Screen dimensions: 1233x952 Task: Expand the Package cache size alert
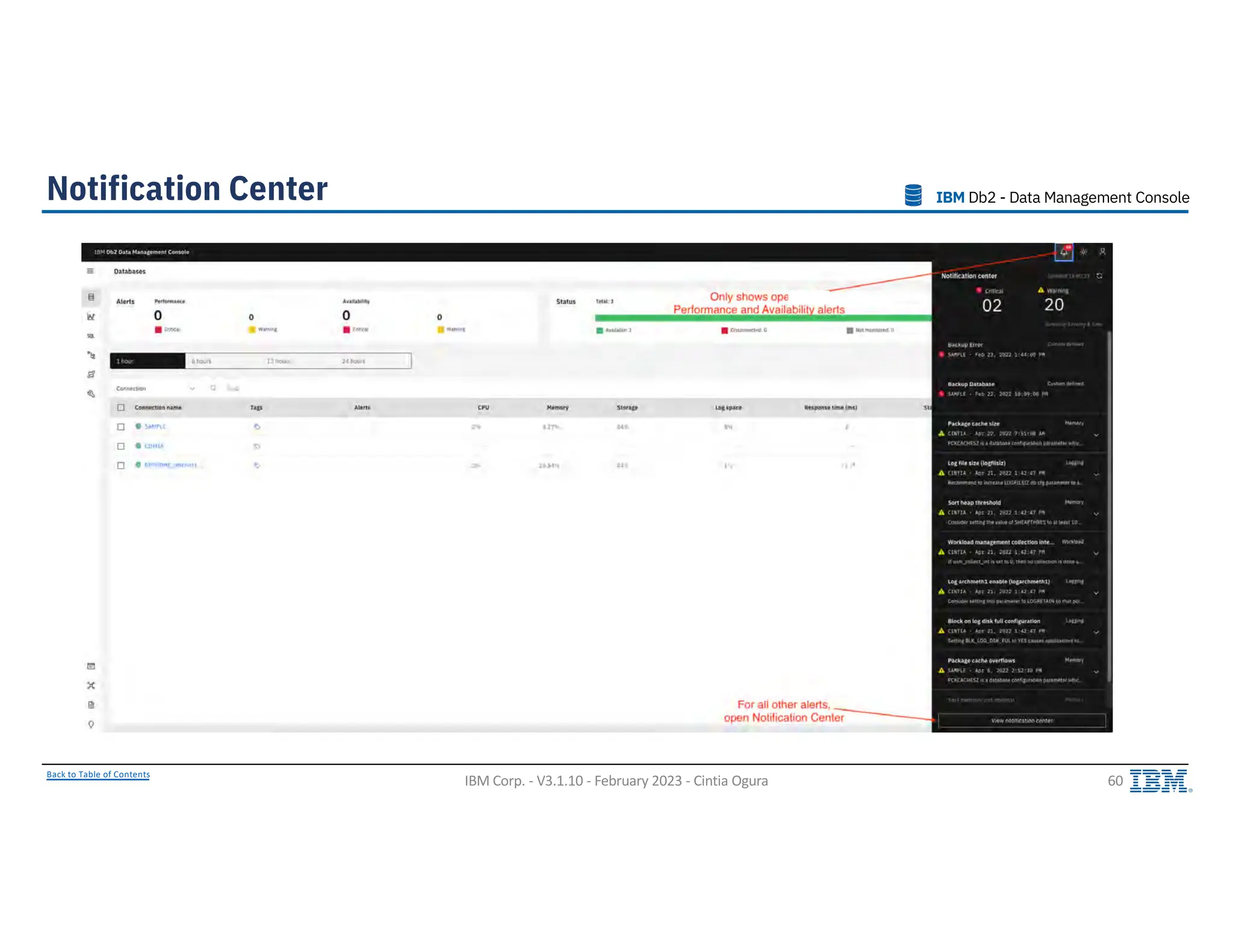[x=1096, y=435]
